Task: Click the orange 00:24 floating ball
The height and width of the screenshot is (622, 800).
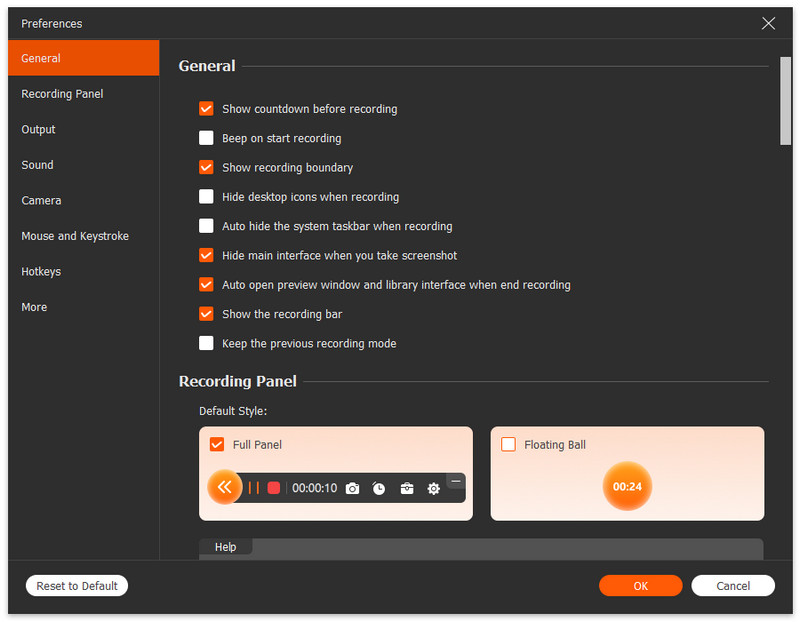Action: coord(627,486)
